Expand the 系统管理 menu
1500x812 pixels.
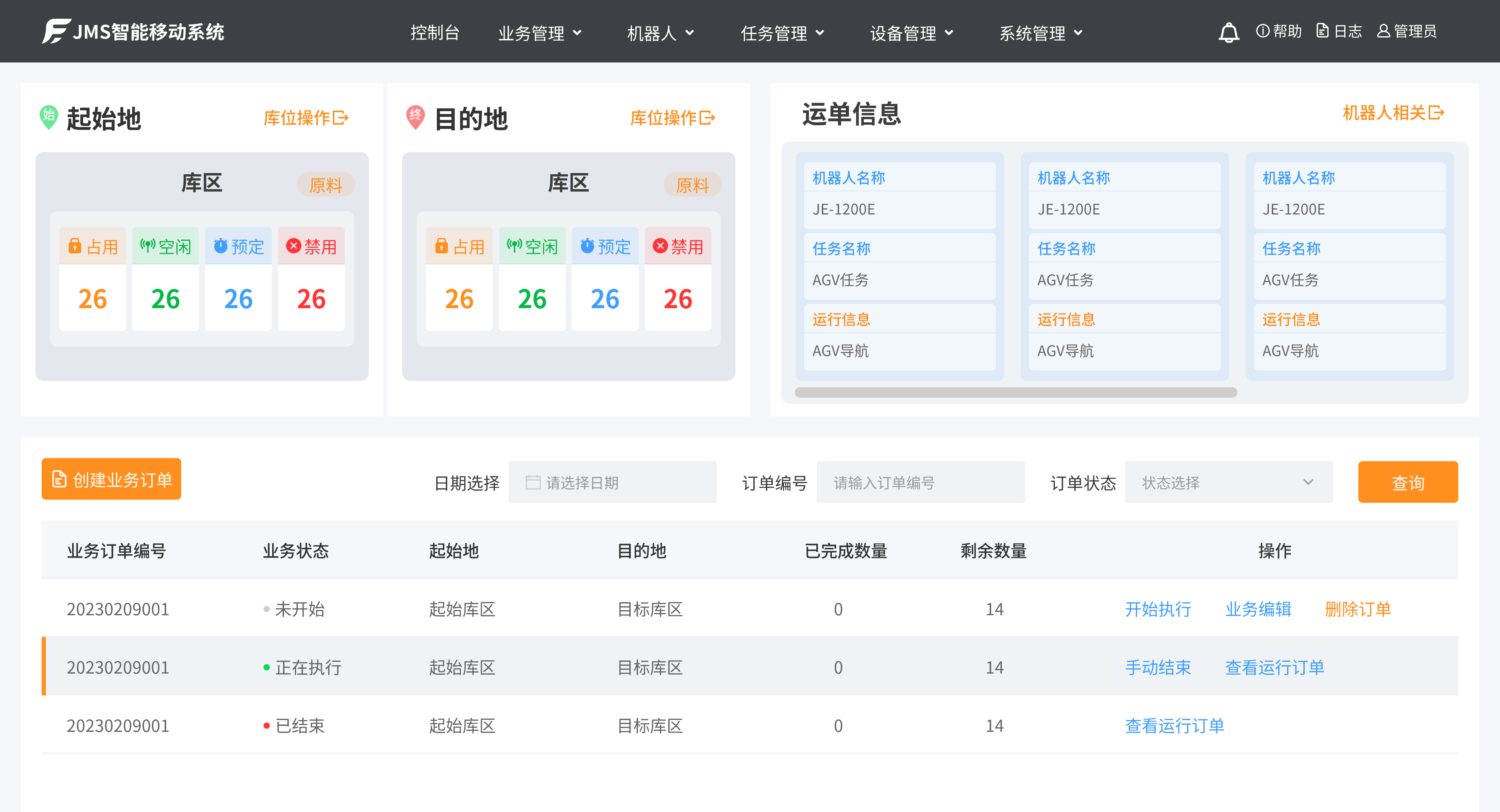click(x=1041, y=33)
